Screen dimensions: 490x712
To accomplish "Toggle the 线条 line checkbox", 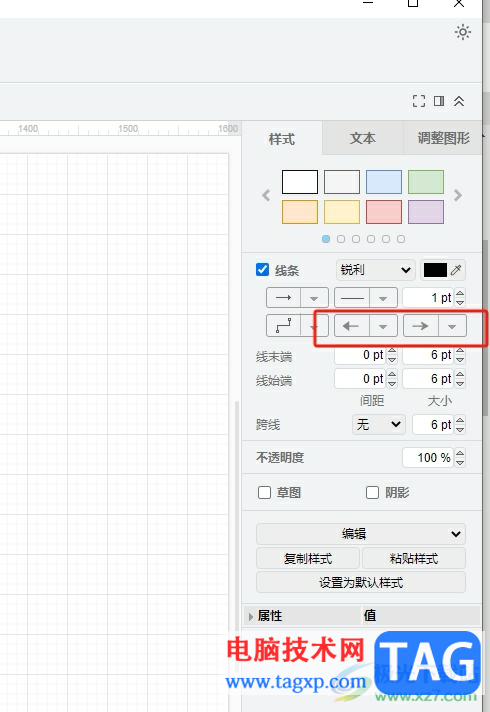I will [x=262, y=270].
